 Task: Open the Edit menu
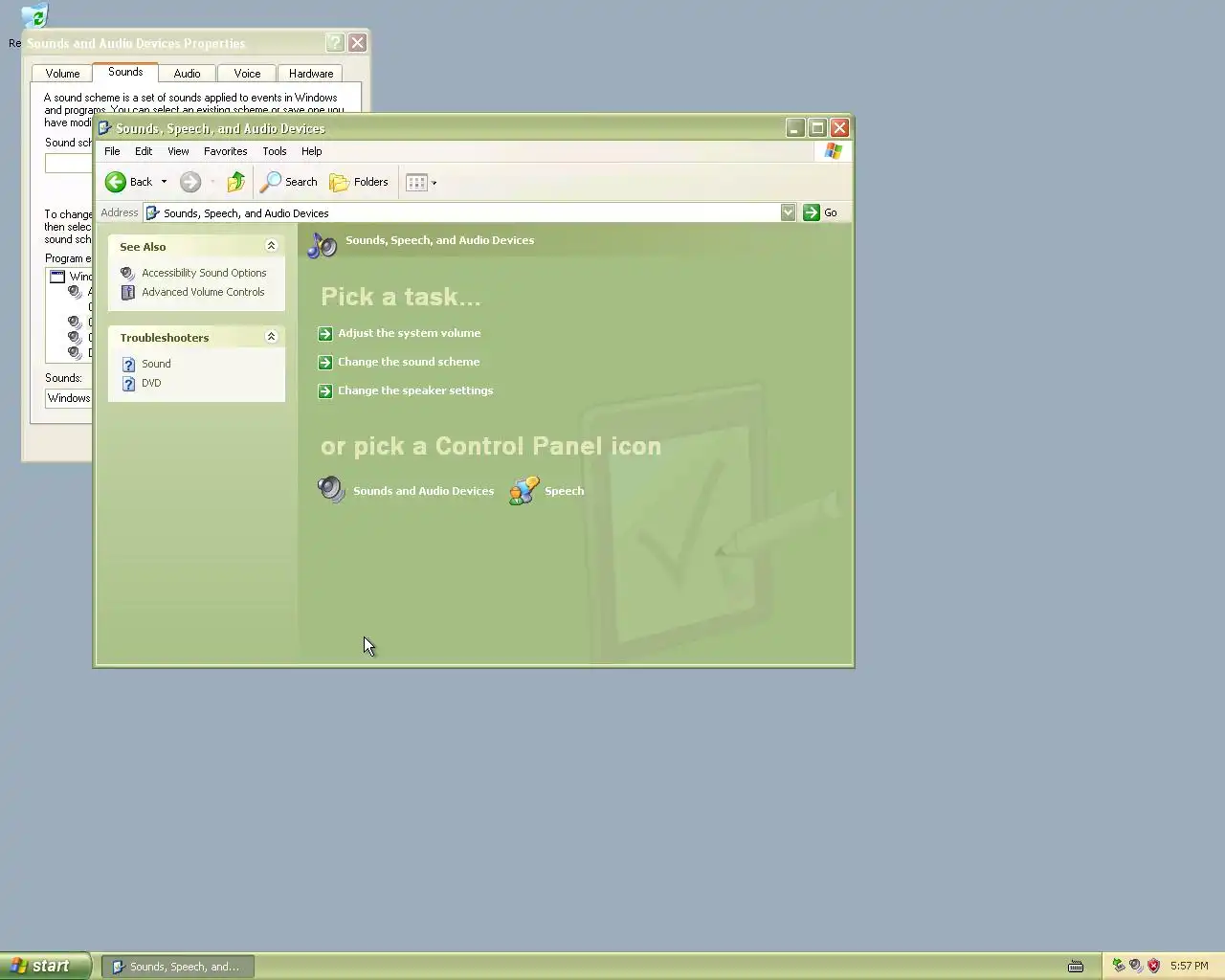[x=144, y=151]
